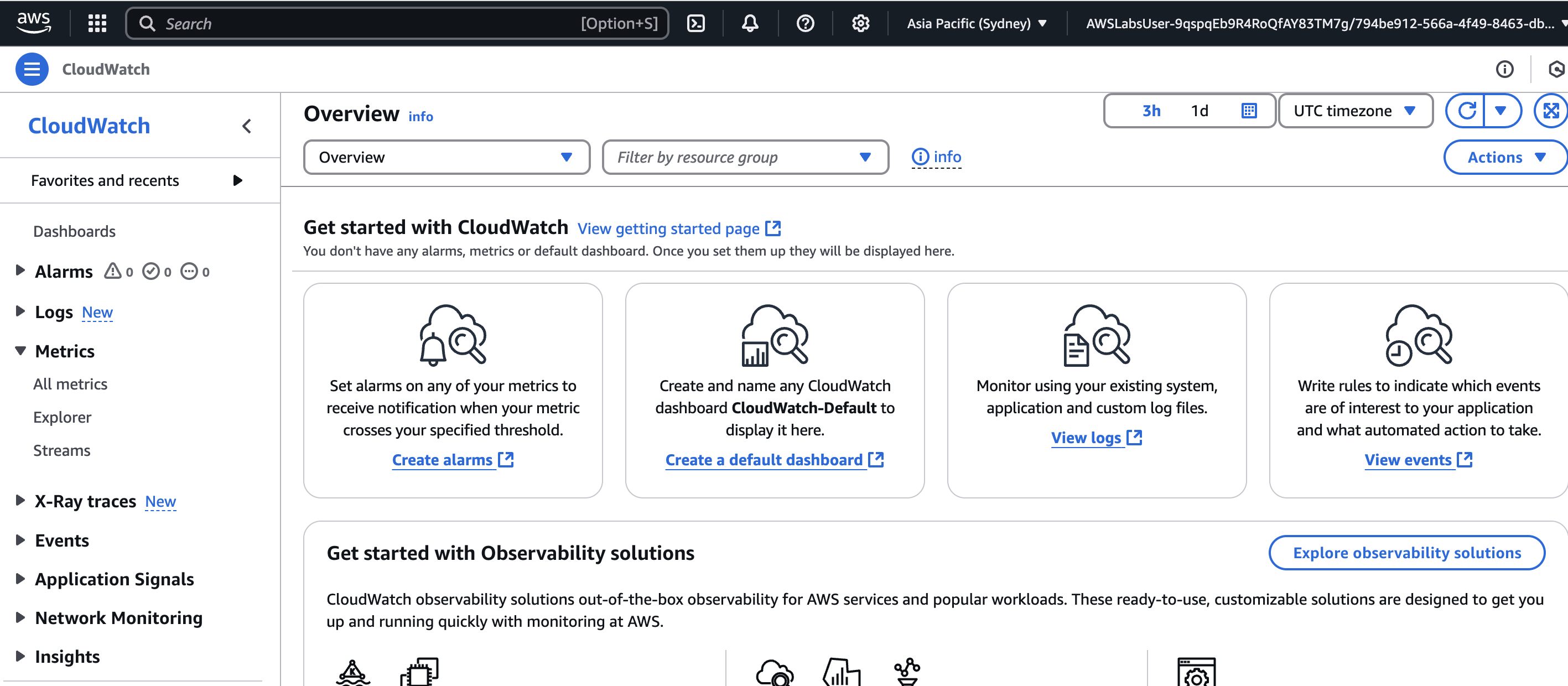The height and width of the screenshot is (686, 1568).
Task: Collapse the CloudWatch sidebar with the chevron
Action: coord(247,126)
